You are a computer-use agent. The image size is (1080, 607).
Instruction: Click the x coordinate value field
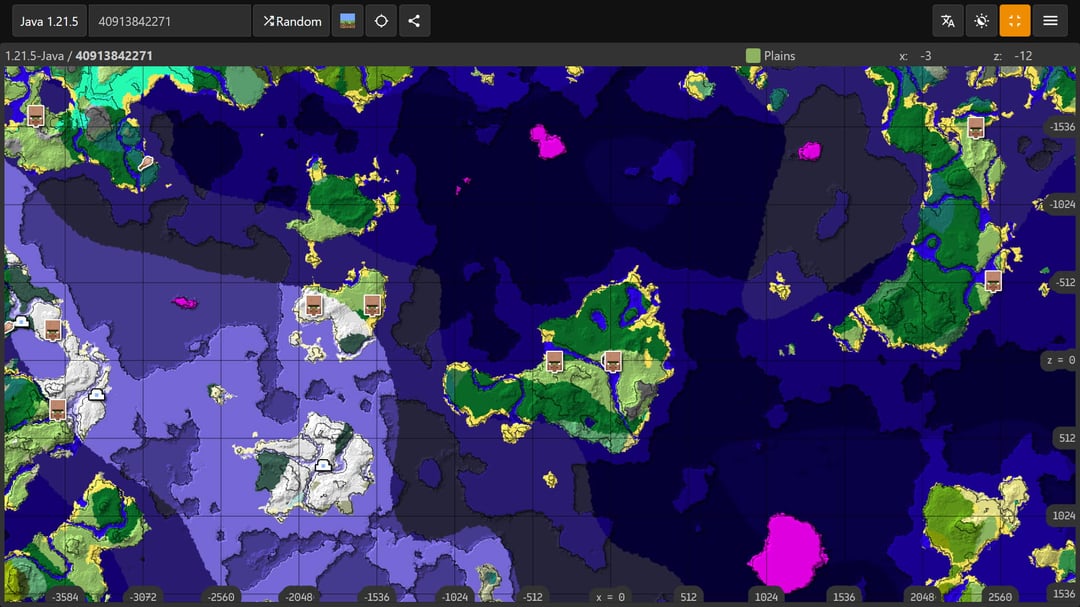[x=925, y=56]
